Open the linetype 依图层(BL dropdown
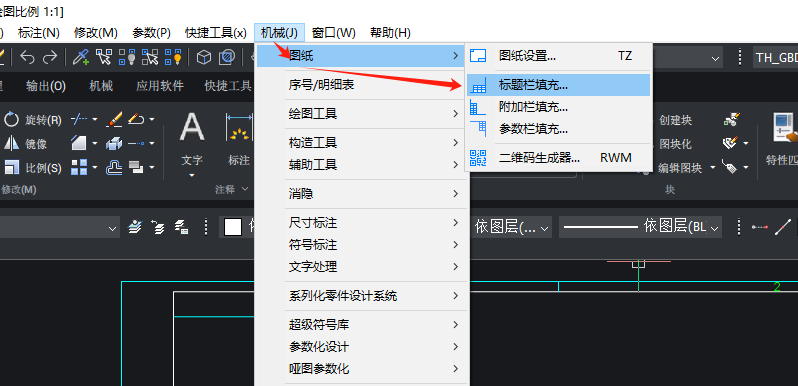 click(x=640, y=227)
